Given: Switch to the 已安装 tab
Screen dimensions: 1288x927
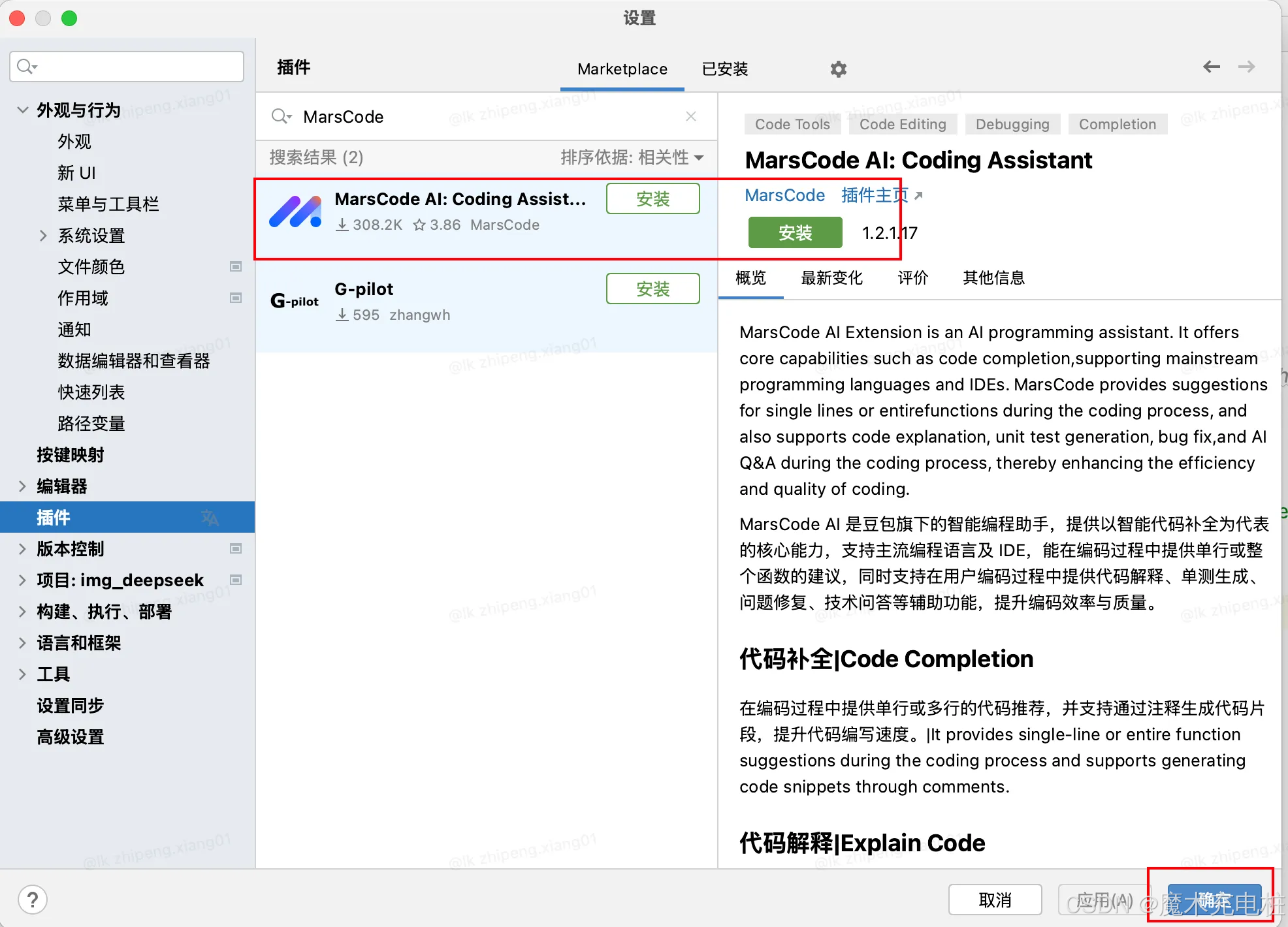Looking at the screenshot, I should tap(724, 69).
